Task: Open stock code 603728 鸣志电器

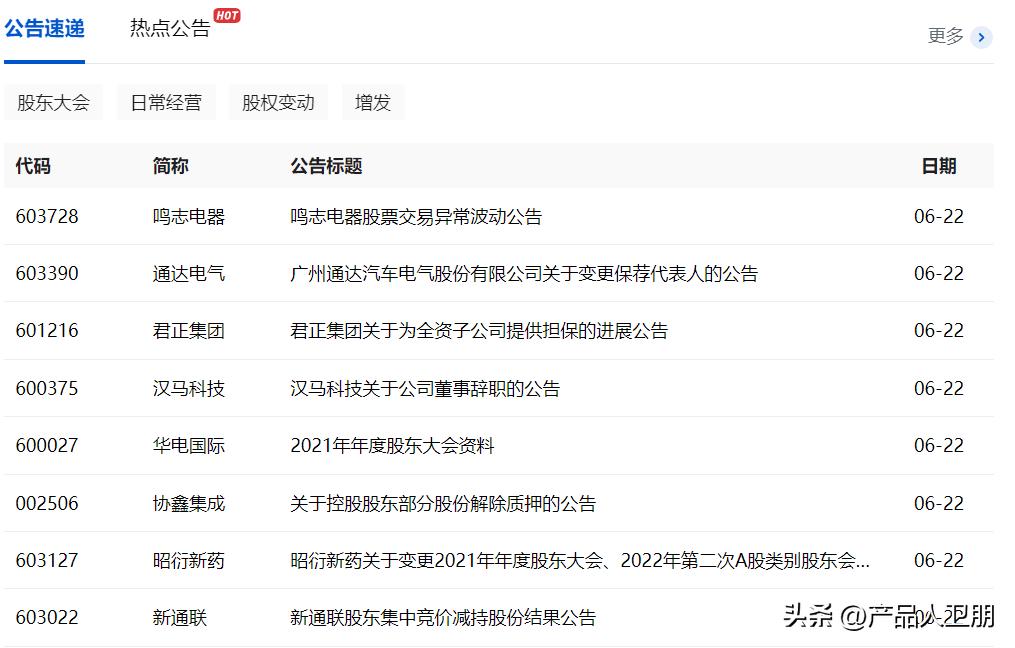Action: (x=44, y=216)
